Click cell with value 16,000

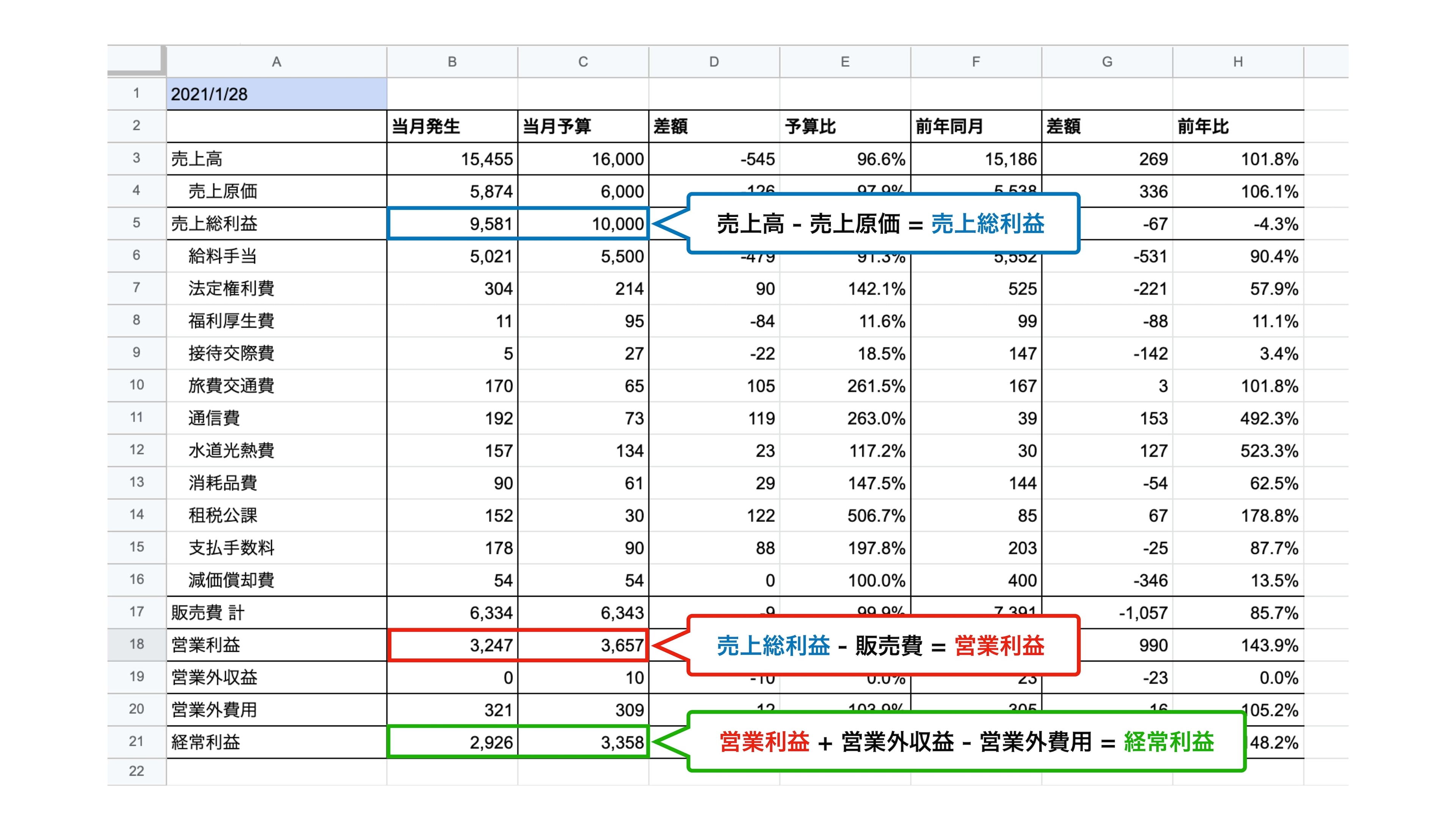point(583,159)
